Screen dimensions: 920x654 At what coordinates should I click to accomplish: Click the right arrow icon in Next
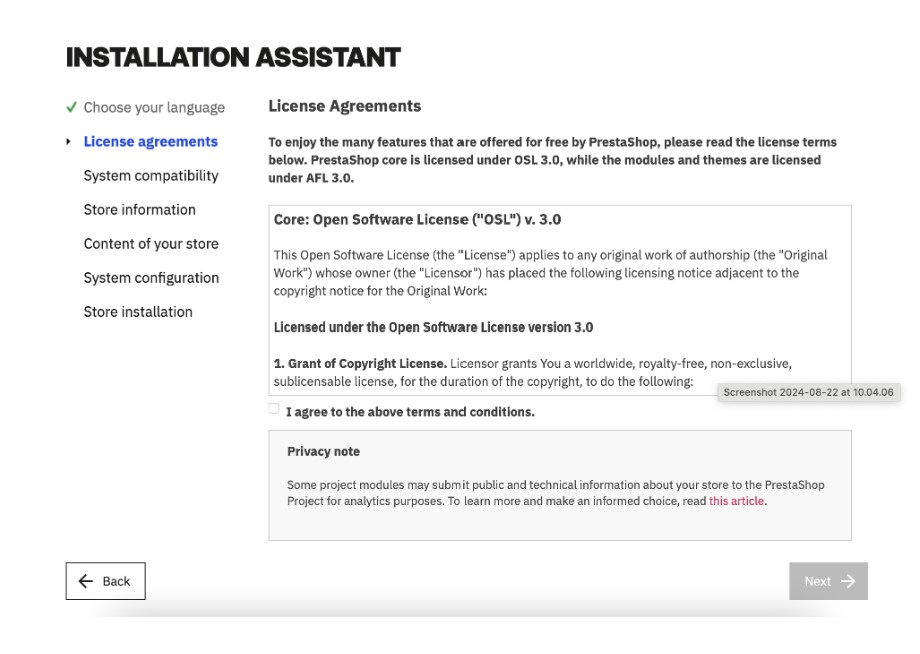tap(848, 581)
